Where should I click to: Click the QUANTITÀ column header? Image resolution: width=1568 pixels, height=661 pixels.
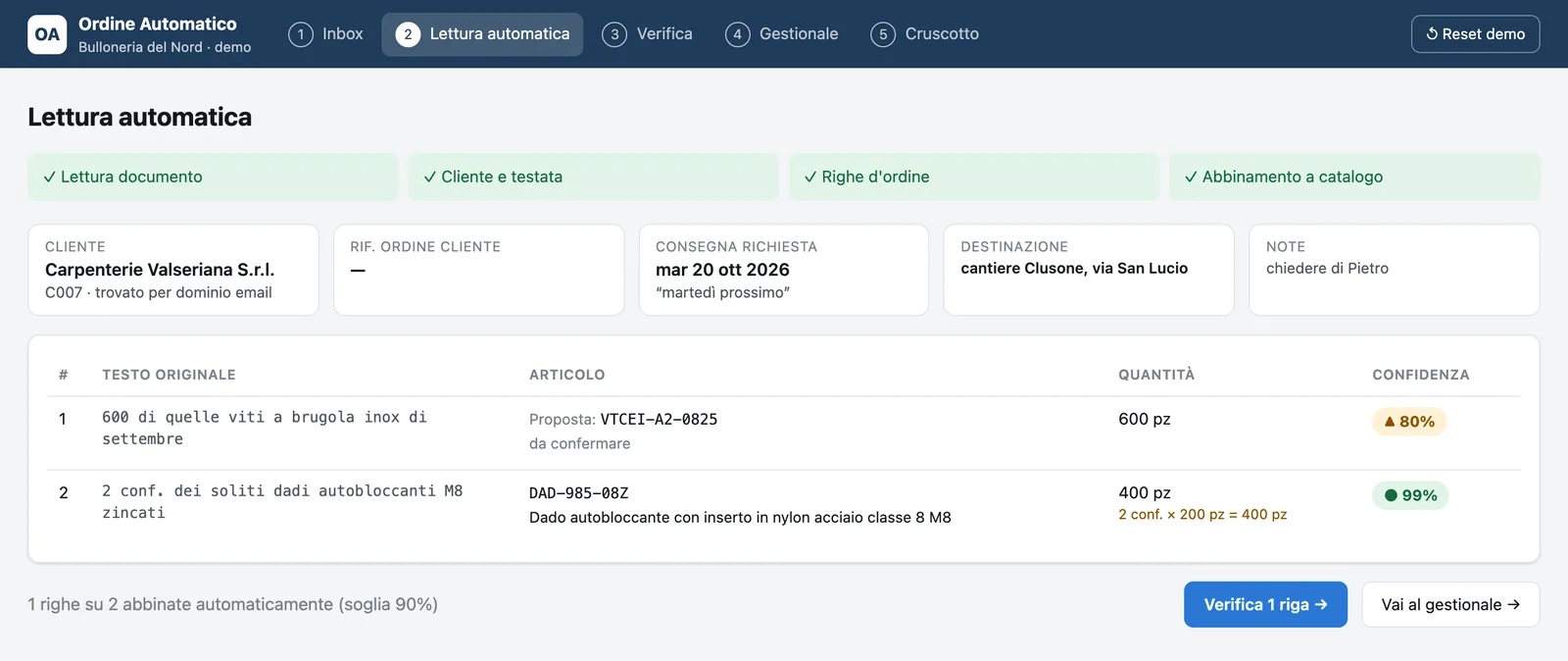[1156, 375]
